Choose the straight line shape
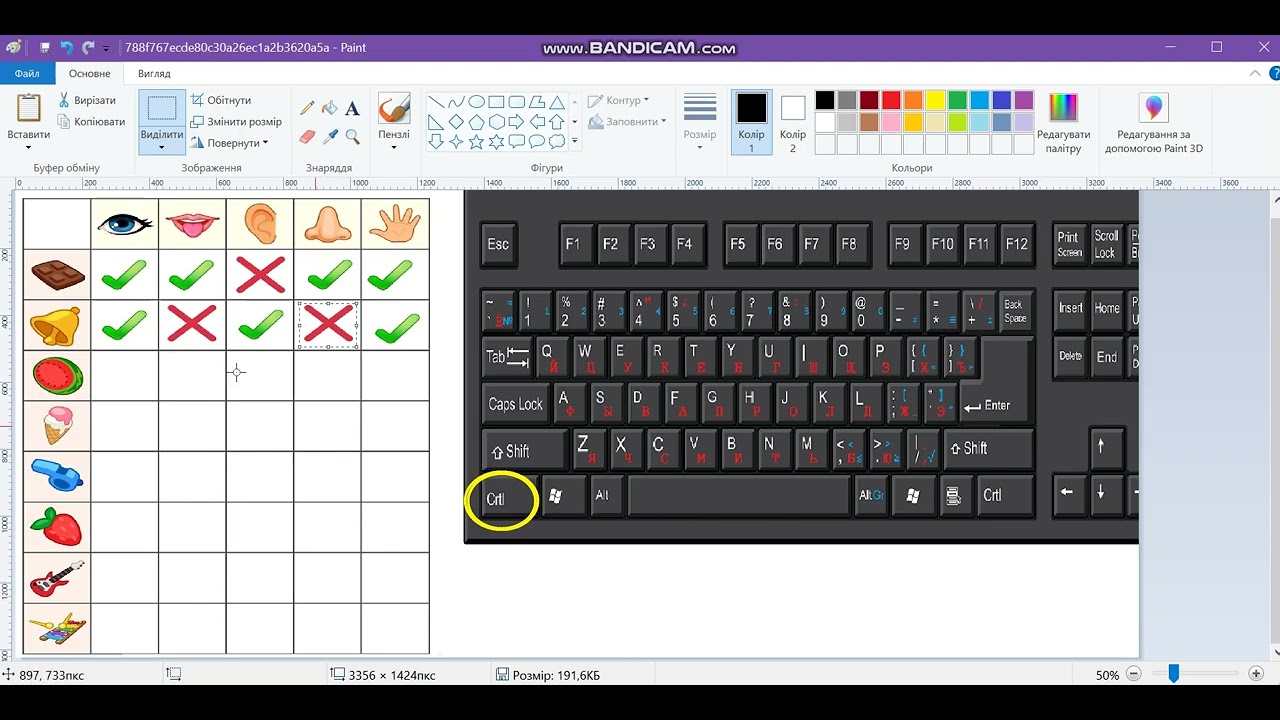Image resolution: width=1280 pixels, height=720 pixels. click(436, 102)
